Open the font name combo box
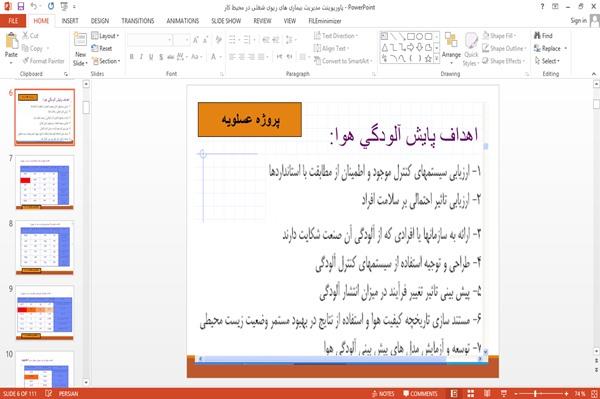Screen dimensions: 600x399 150,40
